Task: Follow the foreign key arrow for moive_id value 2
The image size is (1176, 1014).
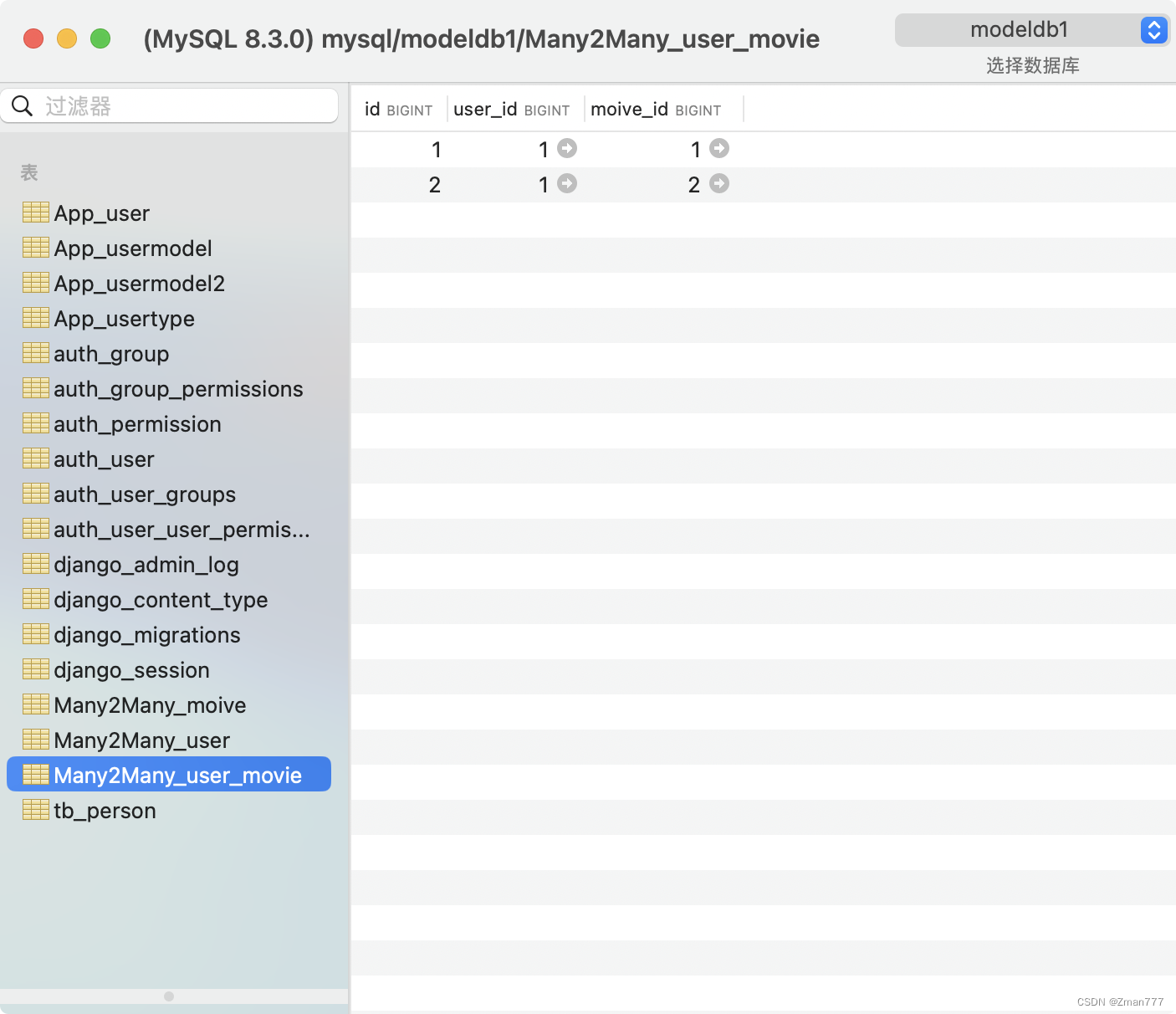Action: point(719,183)
